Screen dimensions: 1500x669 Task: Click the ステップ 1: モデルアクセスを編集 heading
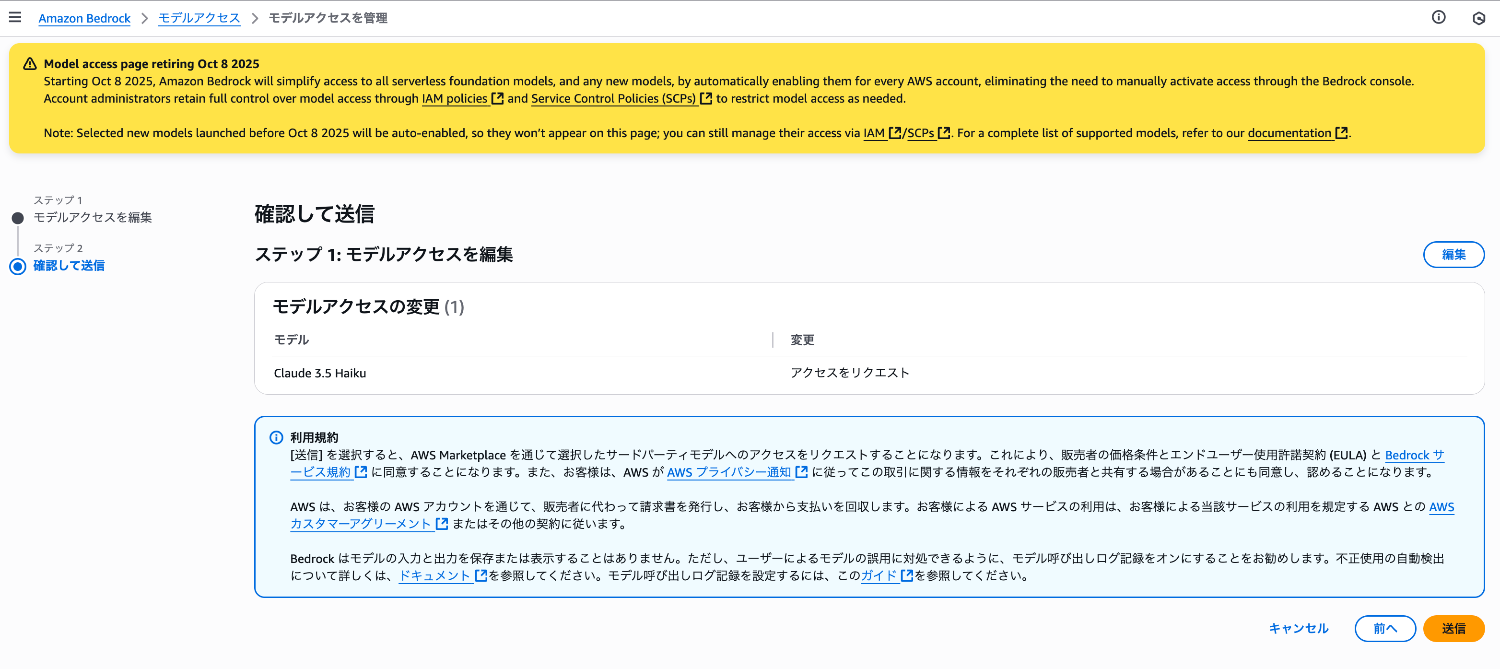pyautogui.click(x=384, y=255)
